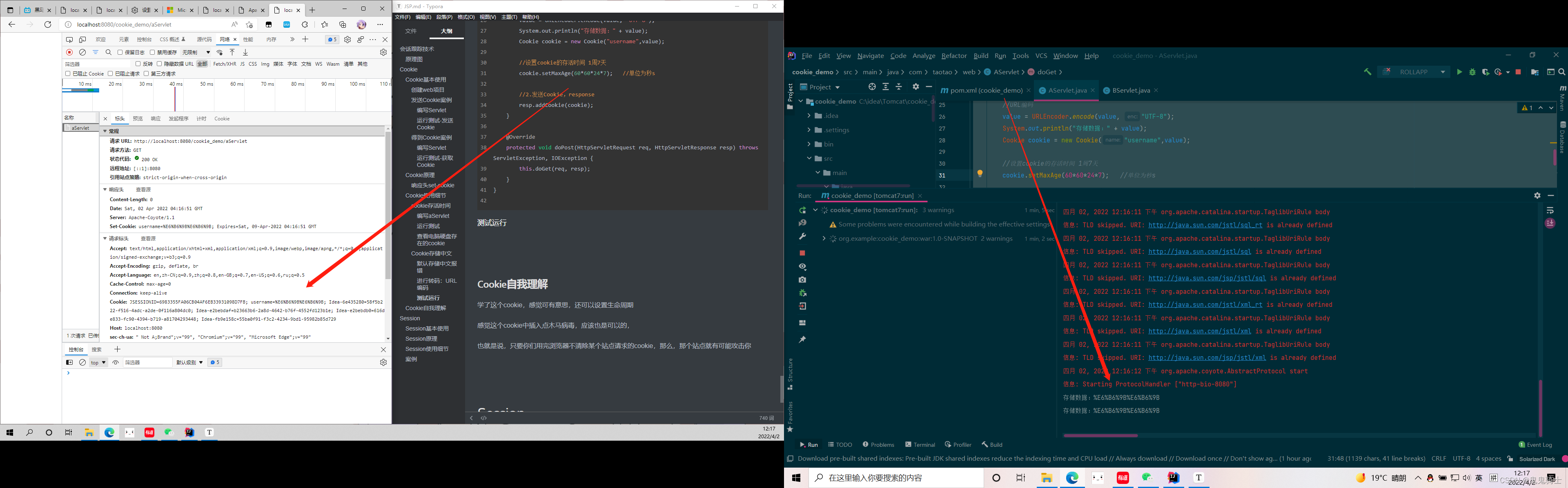The width and height of the screenshot is (1568, 488).
Task: Clear the network log in DevTools
Action: click(x=83, y=52)
